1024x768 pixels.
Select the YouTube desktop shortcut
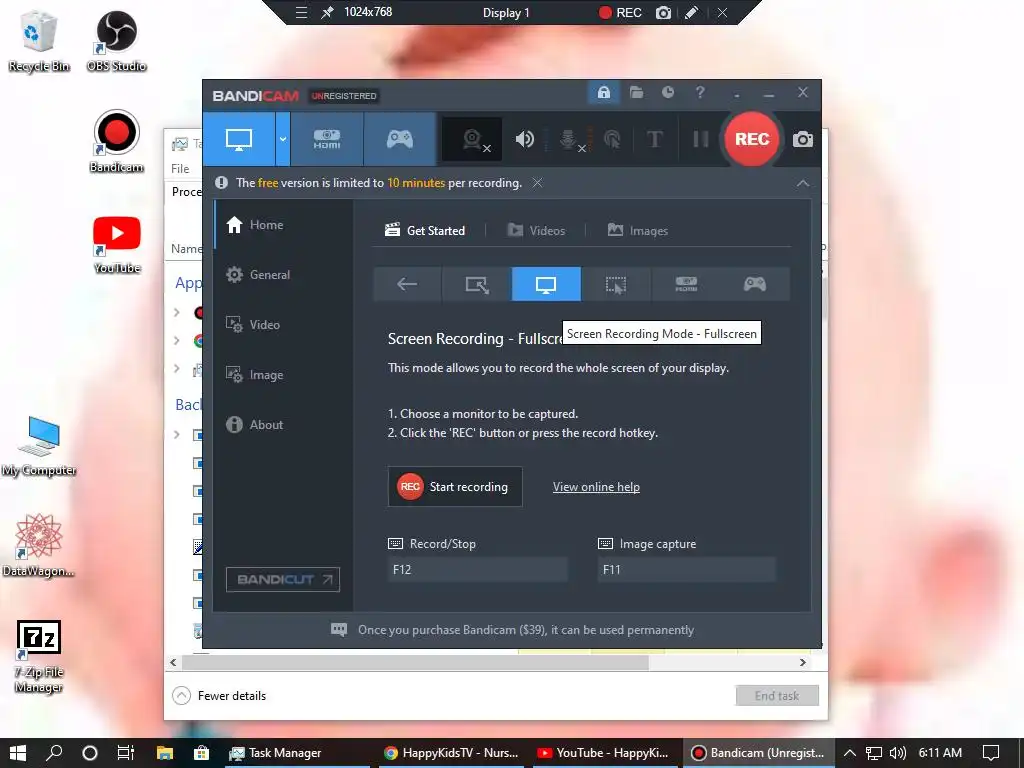pyautogui.click(x=116, y=245)
